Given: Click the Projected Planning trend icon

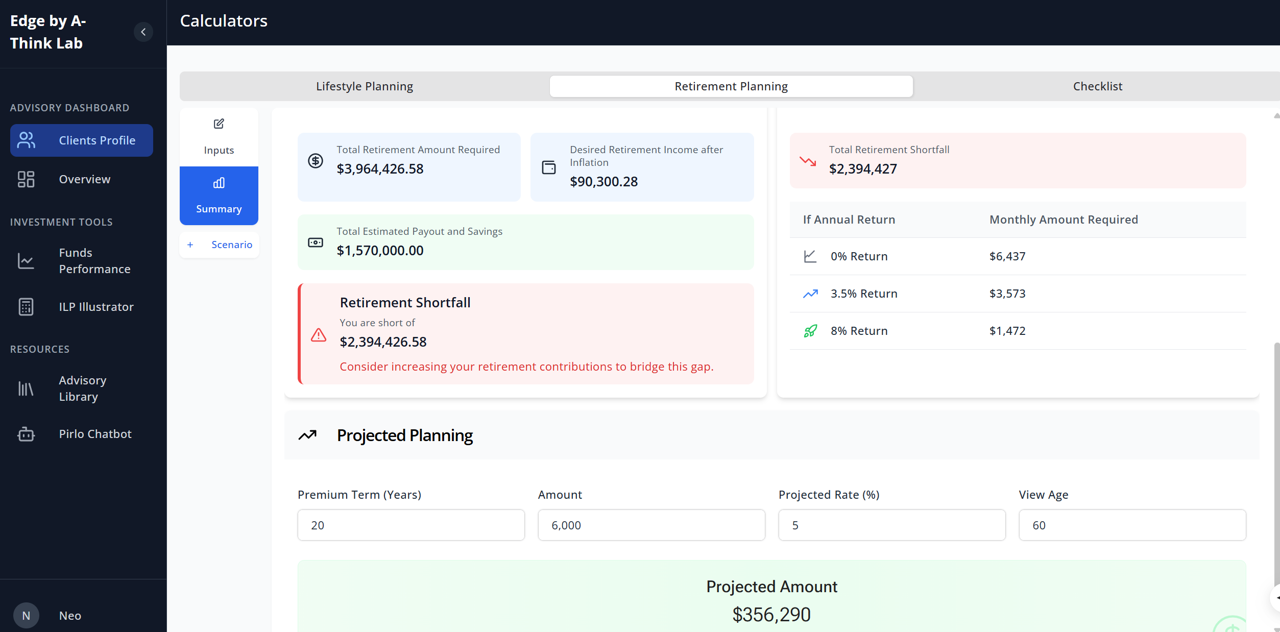Looking at the screenshot, I should tap(308, 435).
